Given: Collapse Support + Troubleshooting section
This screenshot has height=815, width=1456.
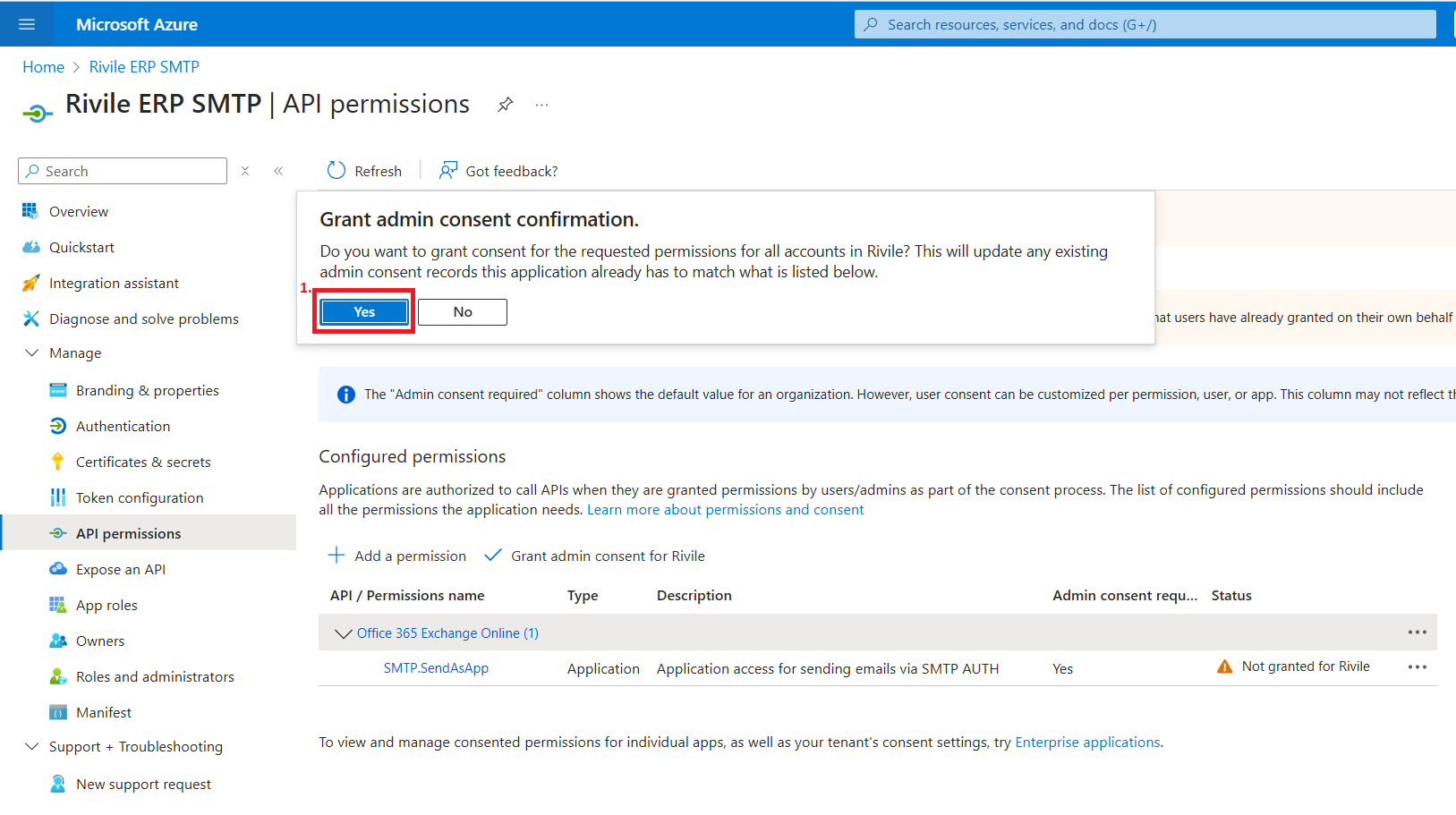Looking at the screenshot, I should point(32,747).
